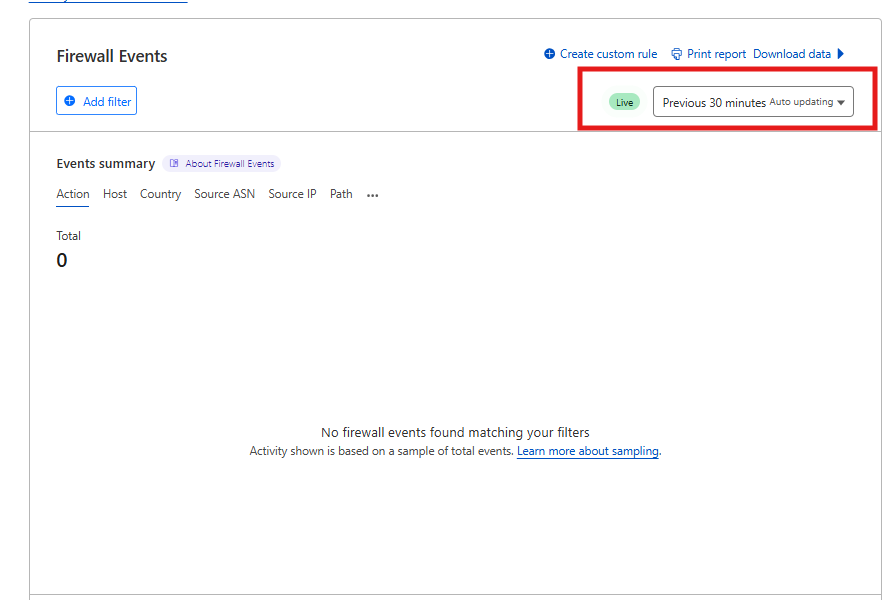Click the arrow icon next to Download data
This screenshot has width=895, height=600.
(841, 54)
